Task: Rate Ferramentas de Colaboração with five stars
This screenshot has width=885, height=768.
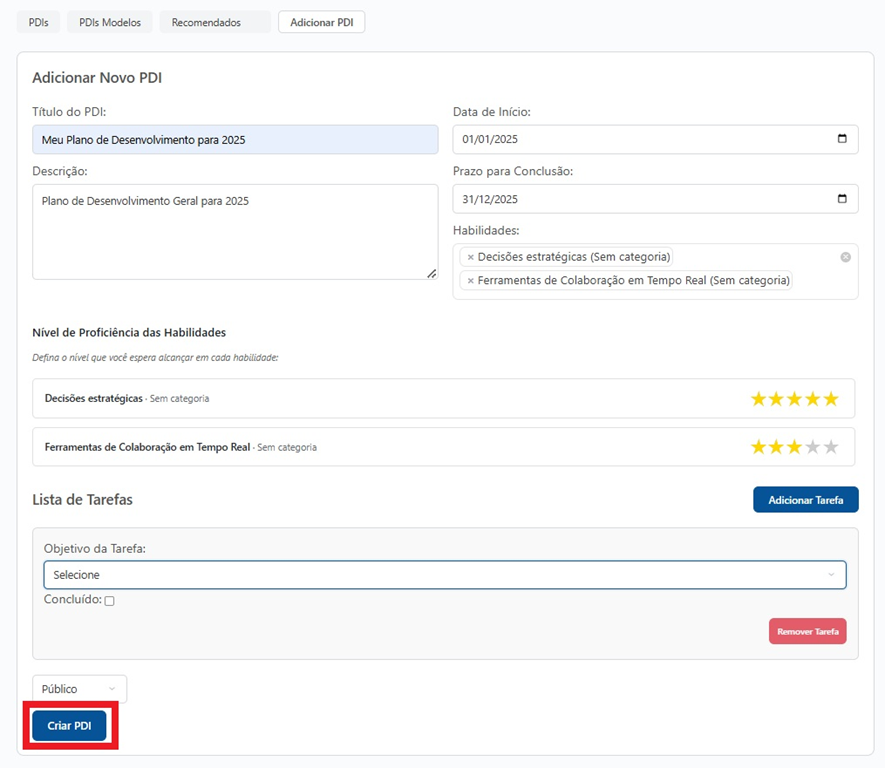Action: (x=830, y=447)
